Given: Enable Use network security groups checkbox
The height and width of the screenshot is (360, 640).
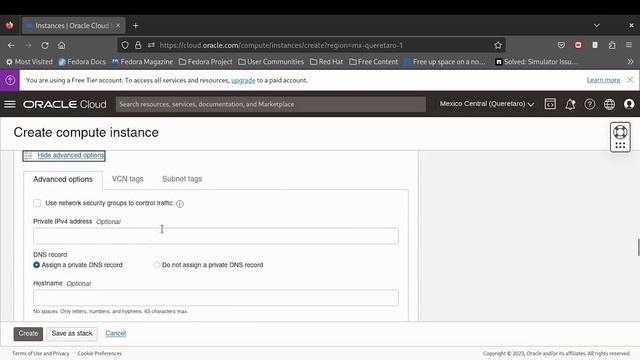Looking at the screenshot, I should pos(37,203).
